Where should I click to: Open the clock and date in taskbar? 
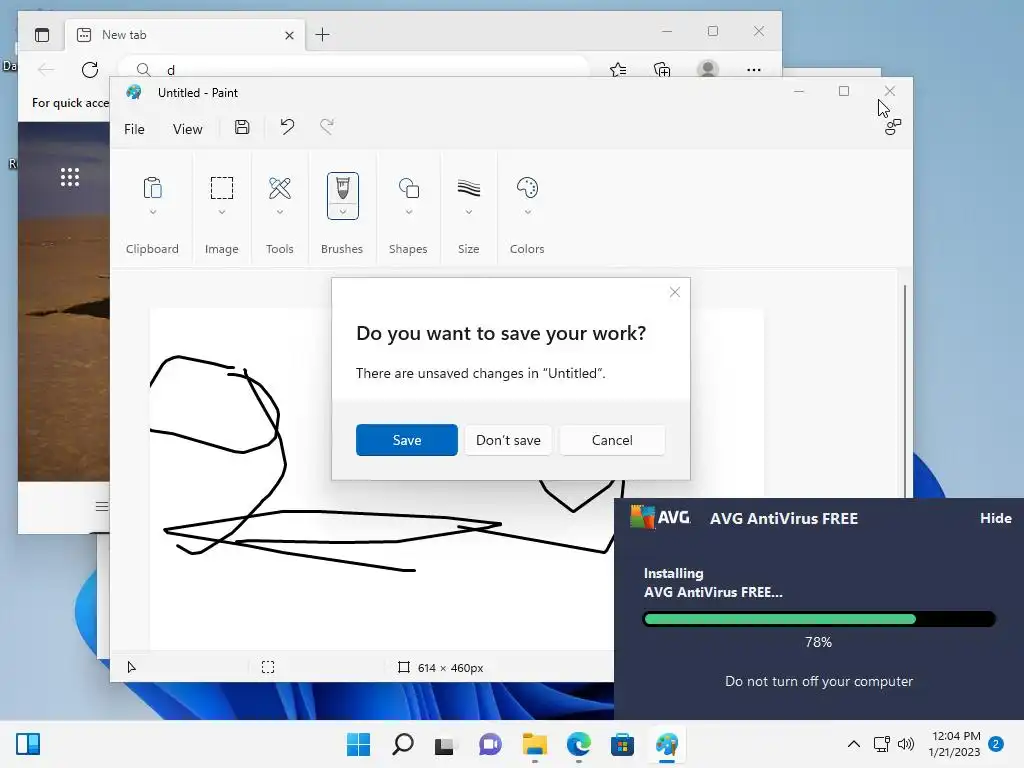pyautogui.click(x=955, y=744)
